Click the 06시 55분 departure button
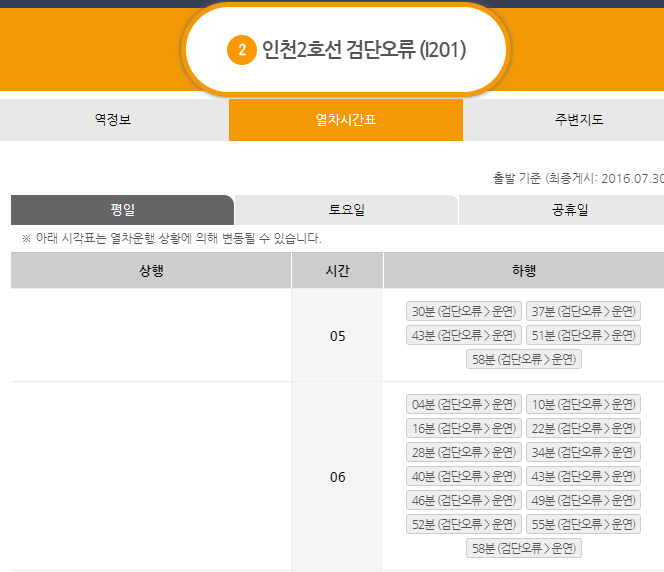 pos(584,525)
